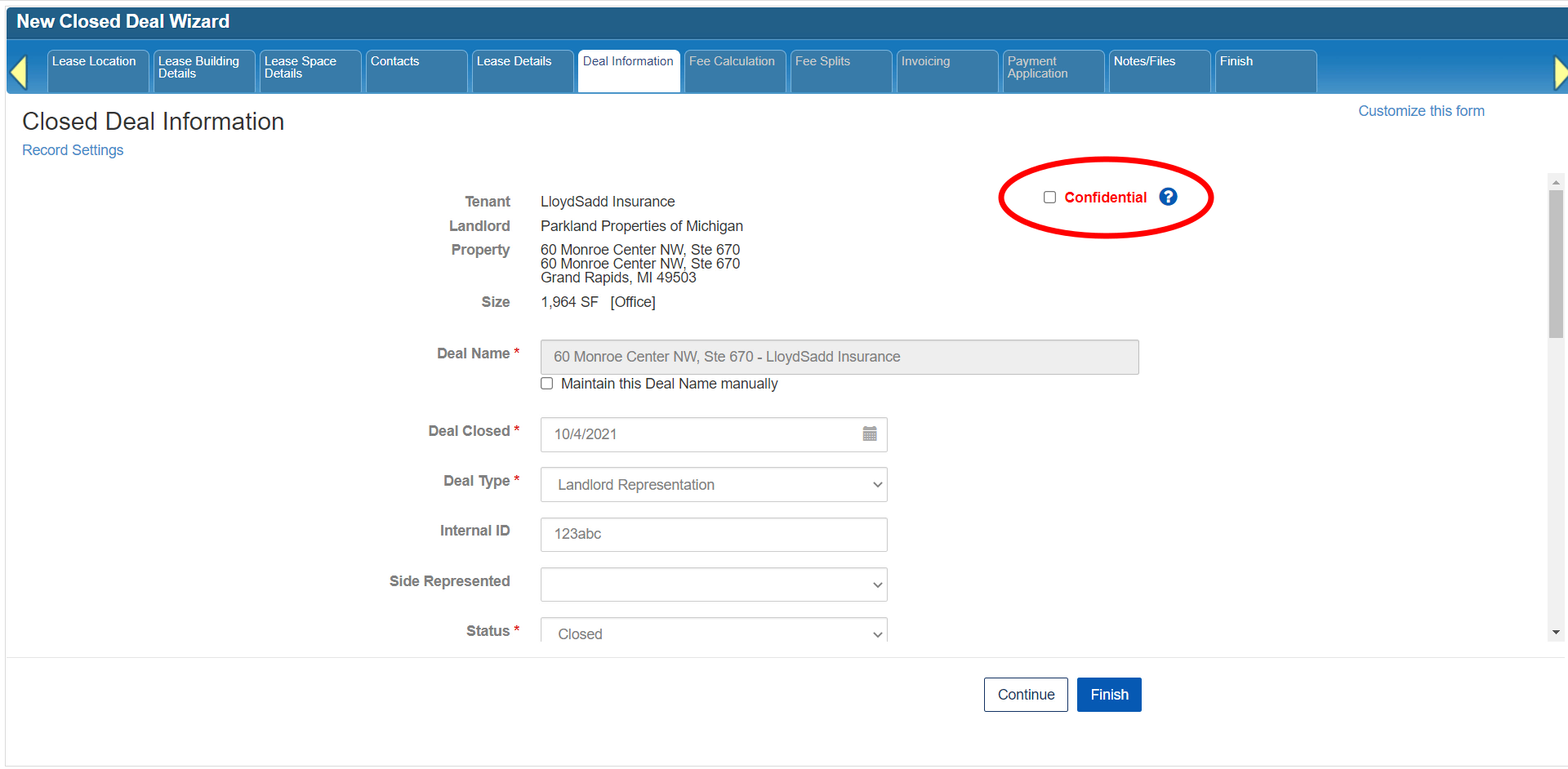The height and width of the screenshot is (769, 1568).
Task: Enable the Confidential checkbox
Action: (1049, 198)
